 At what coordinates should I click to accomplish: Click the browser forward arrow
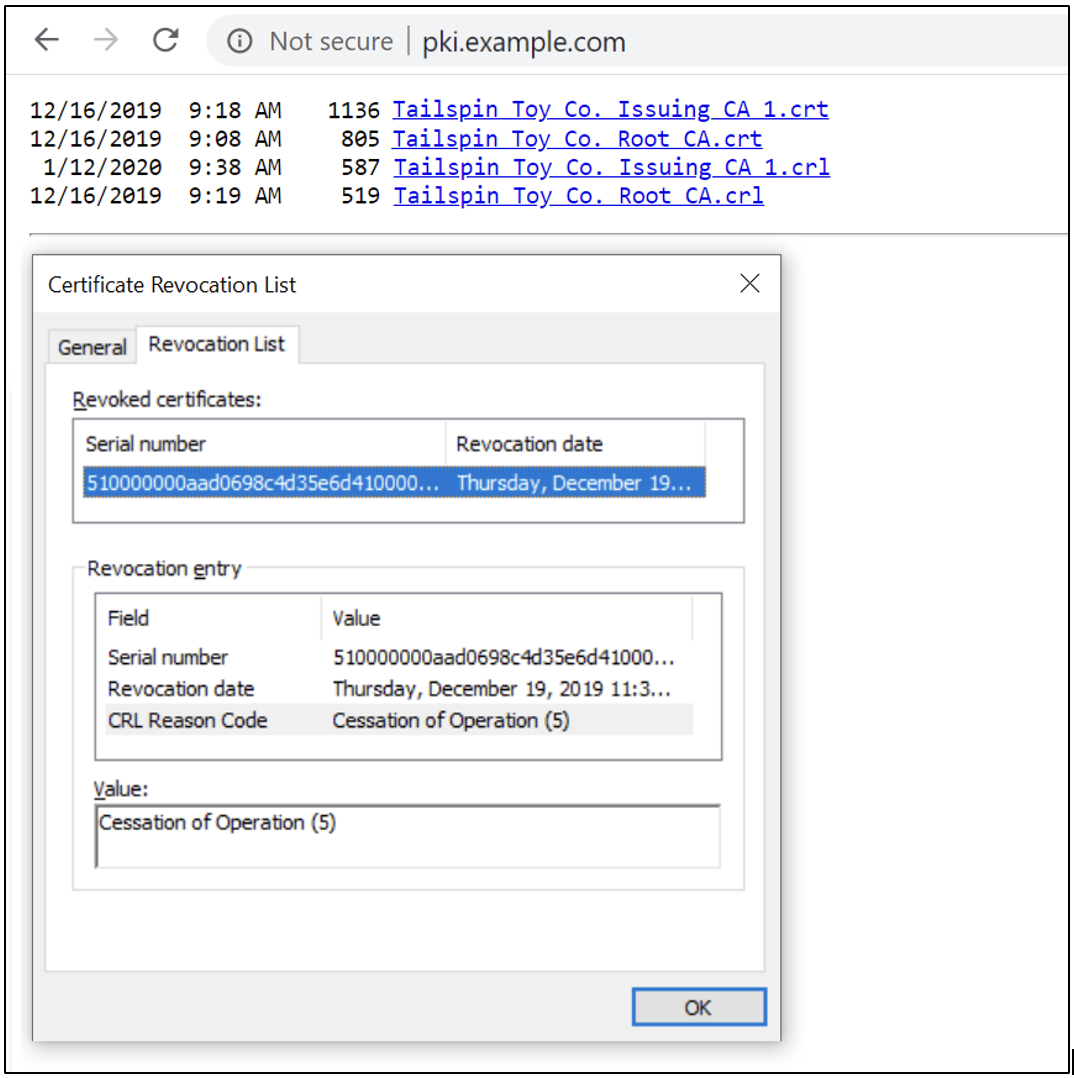105,40
